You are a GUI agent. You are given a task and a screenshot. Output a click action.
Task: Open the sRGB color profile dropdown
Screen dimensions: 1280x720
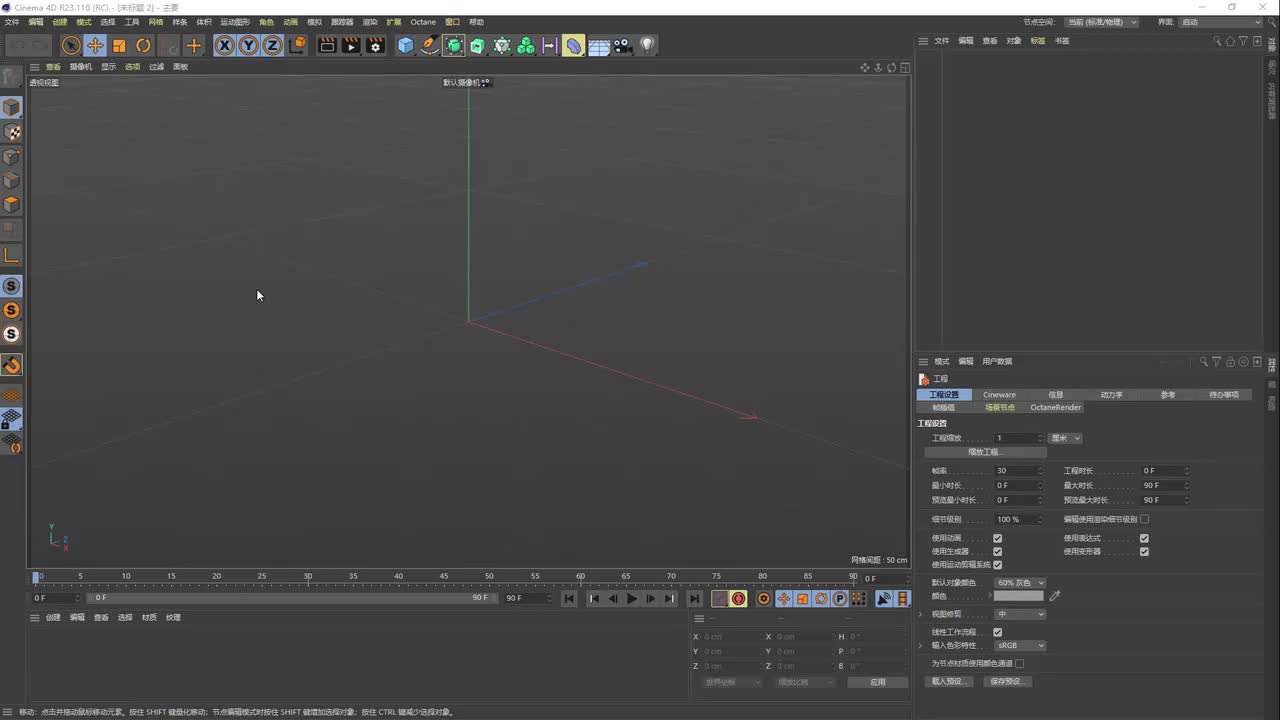[x=1020, y=645]
